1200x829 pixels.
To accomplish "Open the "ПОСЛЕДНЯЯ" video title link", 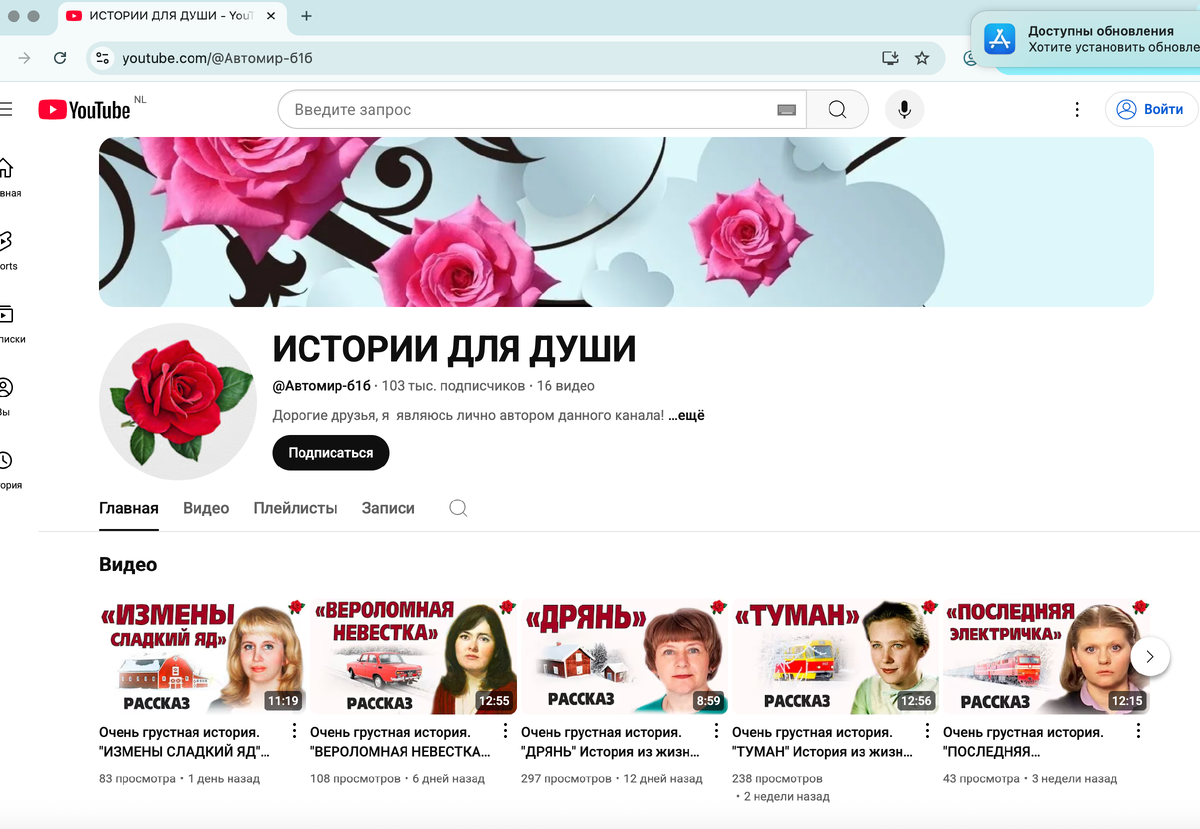I will pos(1025,742).
